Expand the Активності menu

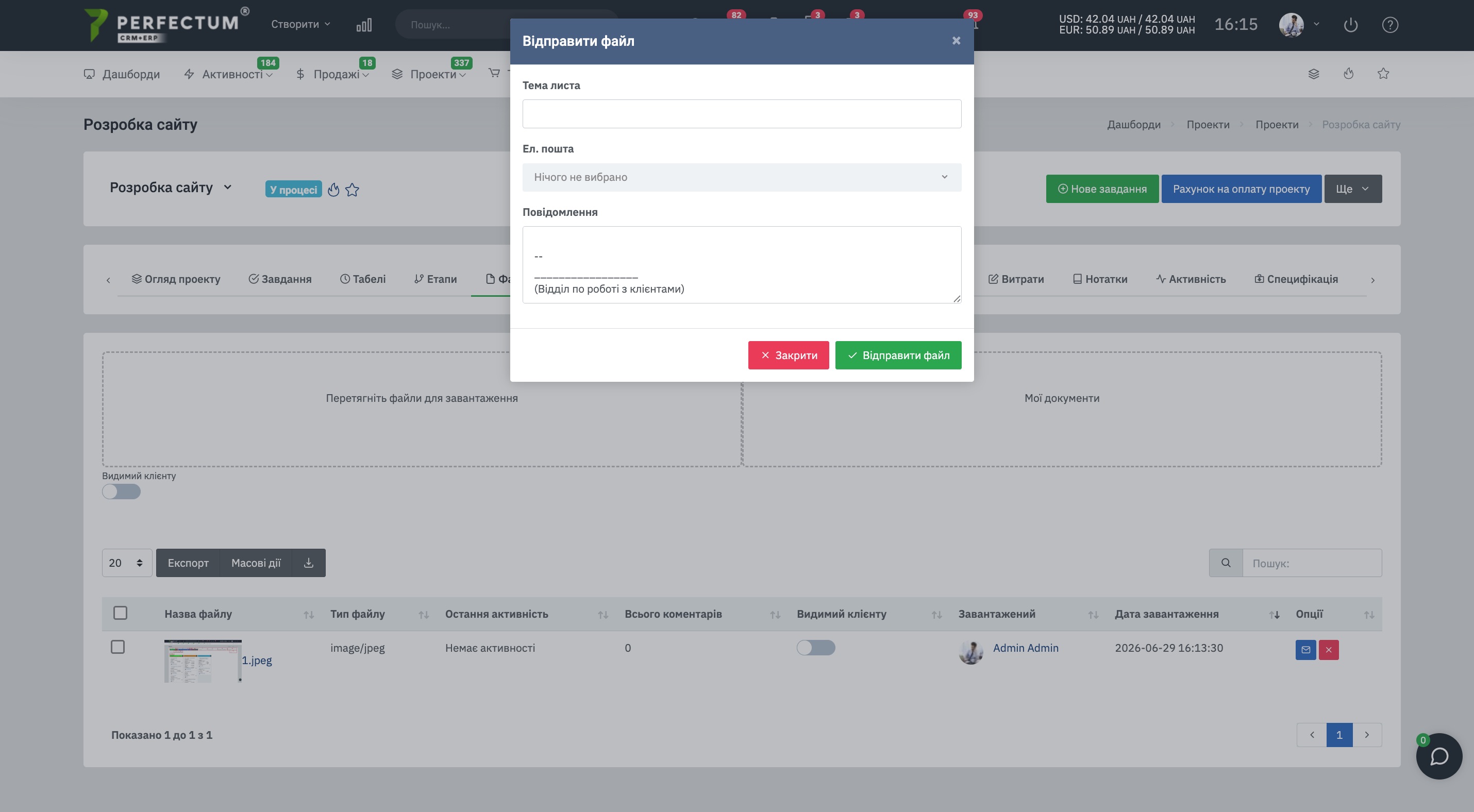pyautogui.click(x=228, y=74)
